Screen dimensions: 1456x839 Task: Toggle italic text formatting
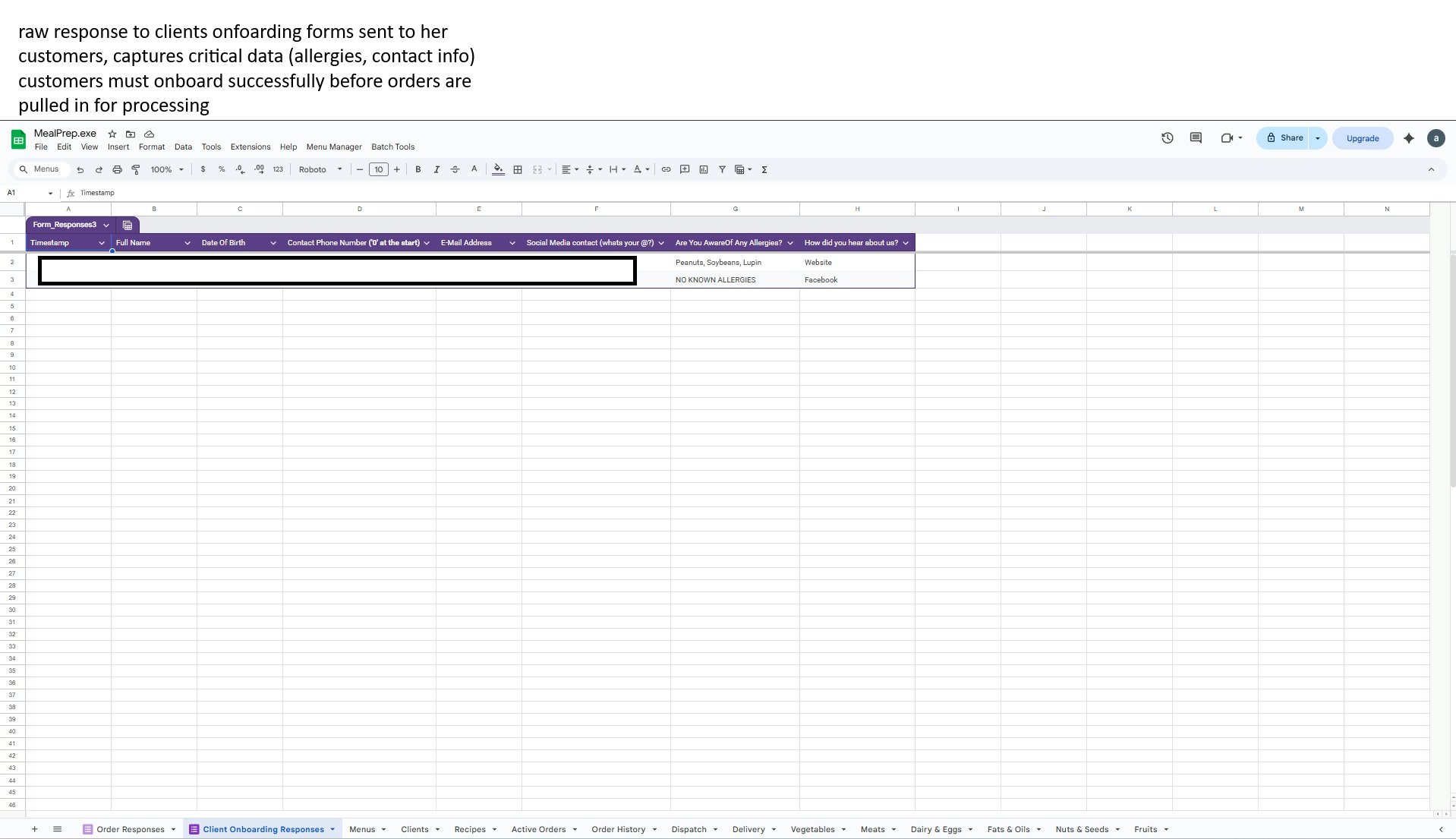click(436, 169)
